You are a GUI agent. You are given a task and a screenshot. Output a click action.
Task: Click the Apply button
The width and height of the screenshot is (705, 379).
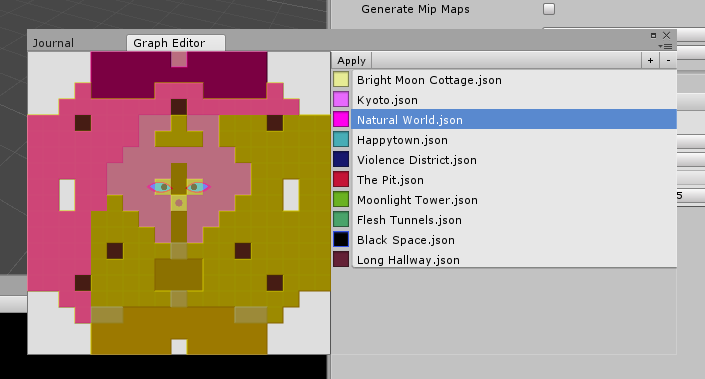pos(352,61)
